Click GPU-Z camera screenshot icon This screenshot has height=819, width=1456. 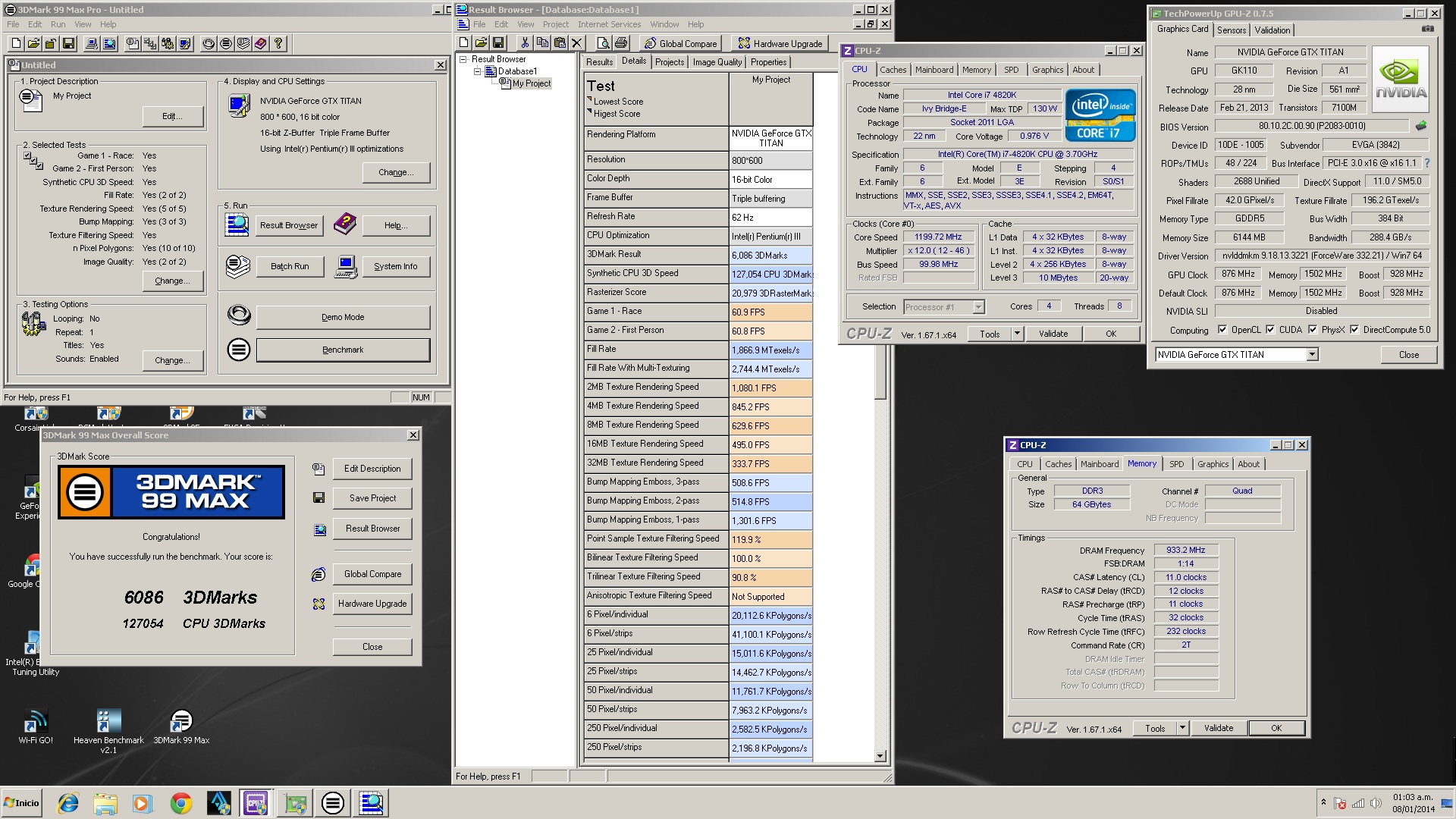[1427, 29]
